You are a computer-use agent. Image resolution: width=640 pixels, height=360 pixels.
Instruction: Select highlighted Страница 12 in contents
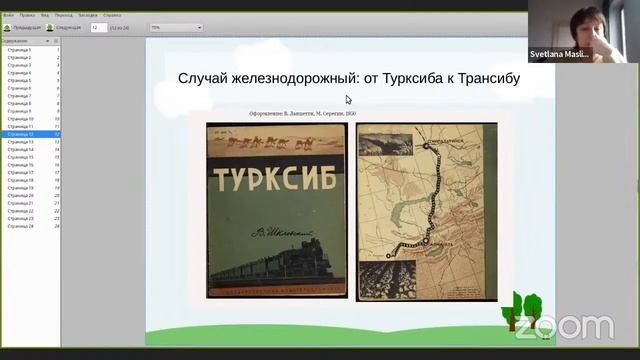click(x=31, y=134)
